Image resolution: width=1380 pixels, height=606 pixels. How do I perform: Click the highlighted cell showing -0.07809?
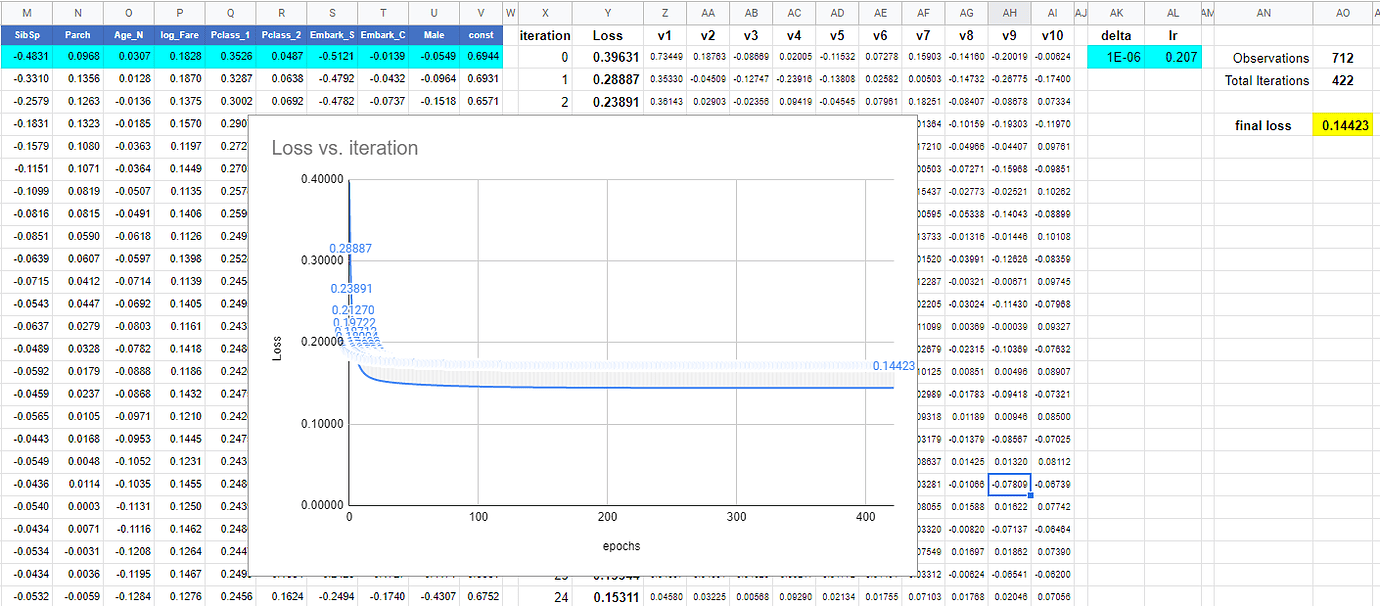tap(1008, 485)
